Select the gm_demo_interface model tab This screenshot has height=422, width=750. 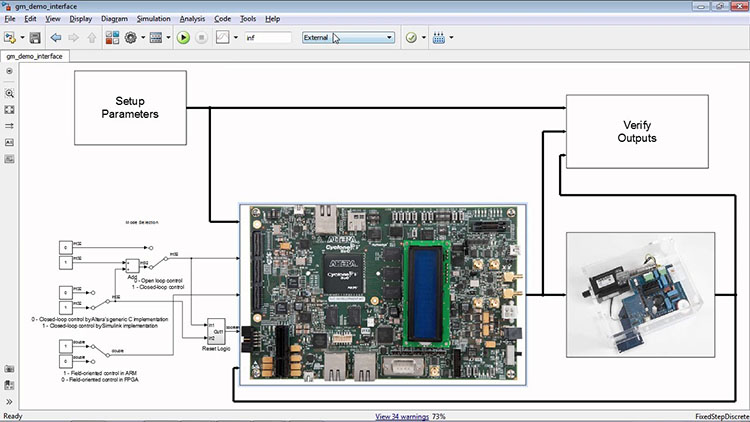pyautogui.click(x=34, y=56)
